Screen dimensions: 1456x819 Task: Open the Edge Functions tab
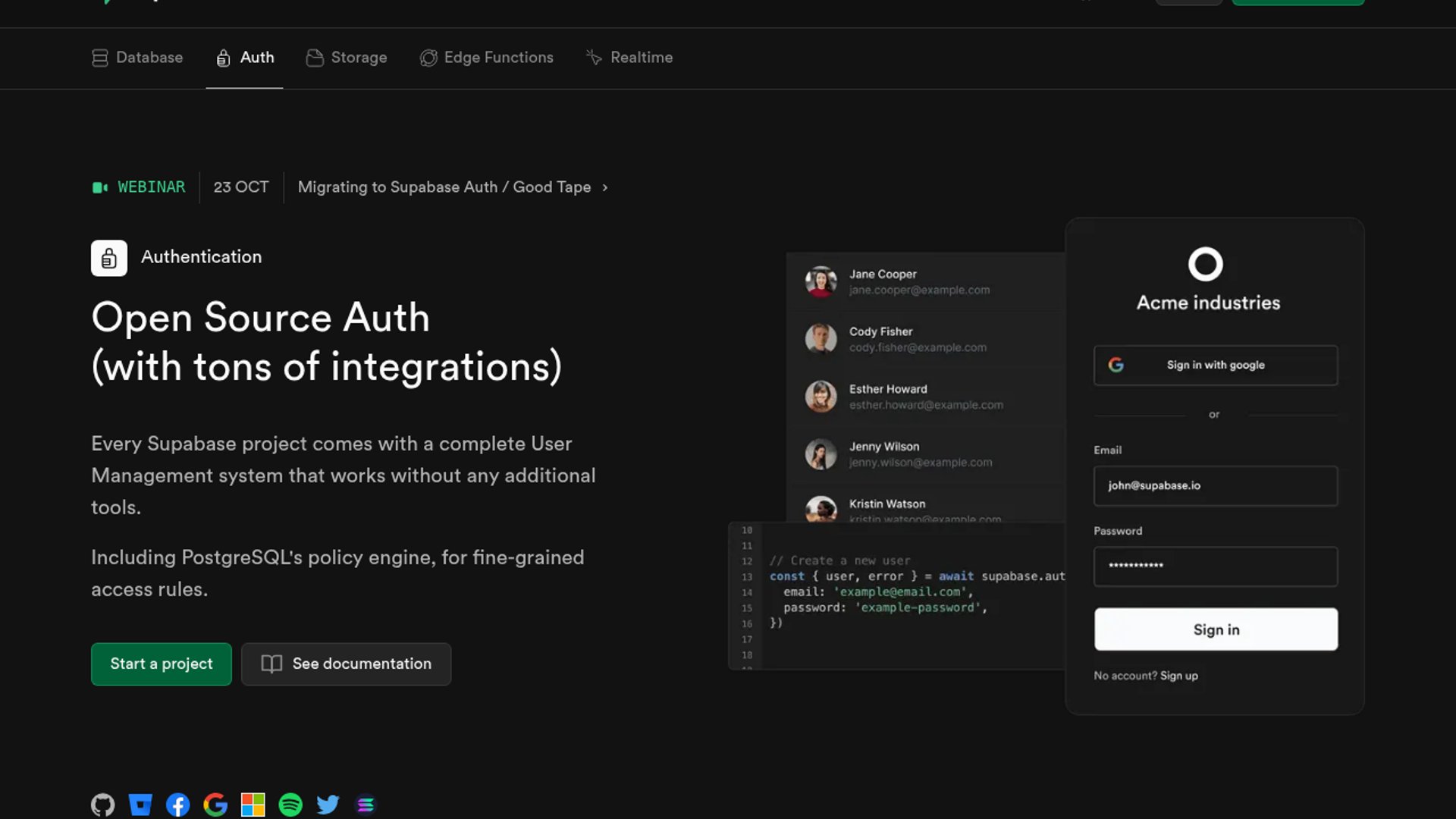pyautogui.click(x=486, y=58)
